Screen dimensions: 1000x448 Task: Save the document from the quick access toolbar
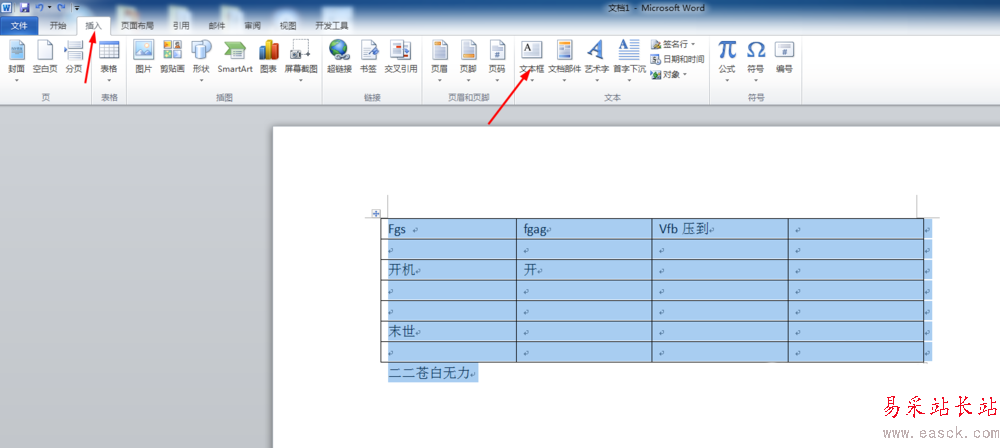point(25,8)
